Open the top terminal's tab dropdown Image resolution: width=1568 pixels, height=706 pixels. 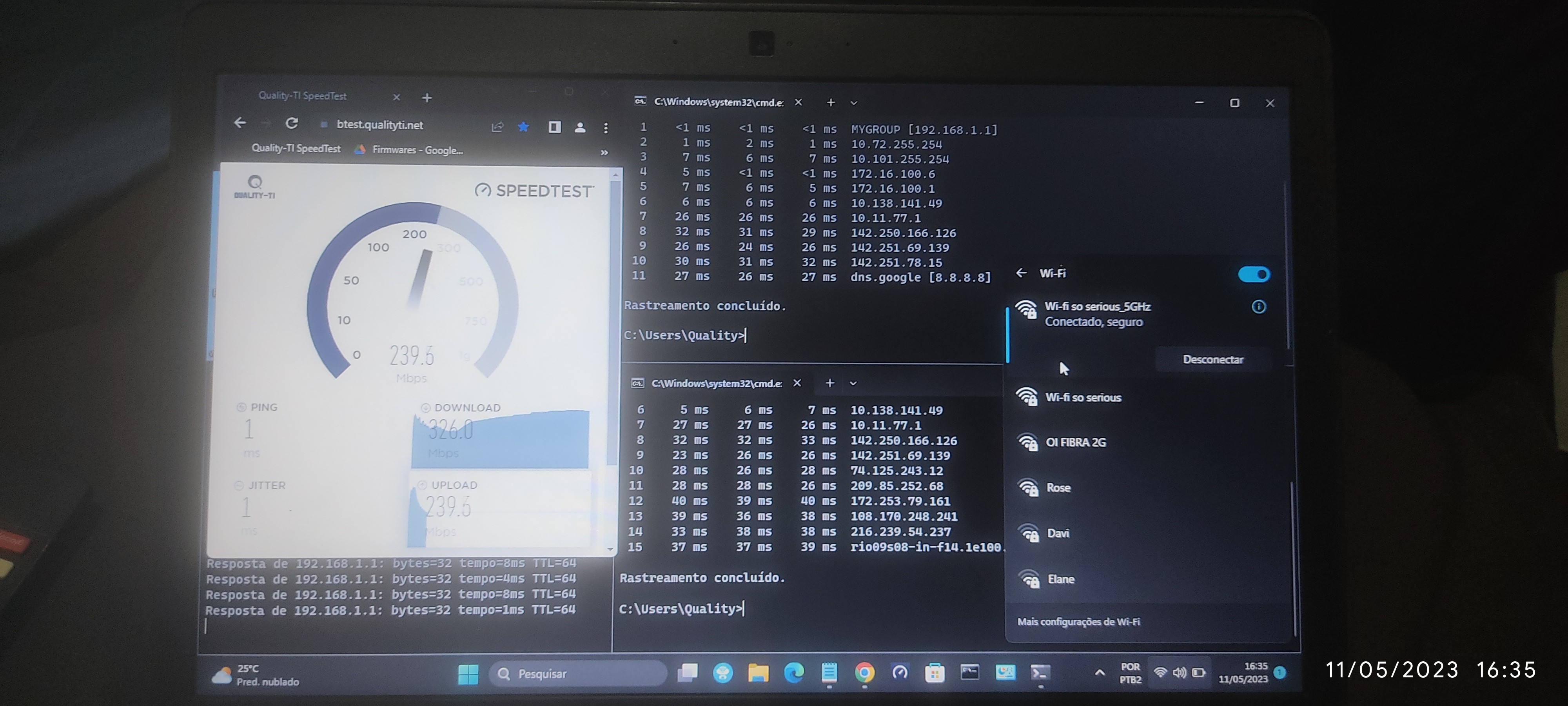point(853,103)
